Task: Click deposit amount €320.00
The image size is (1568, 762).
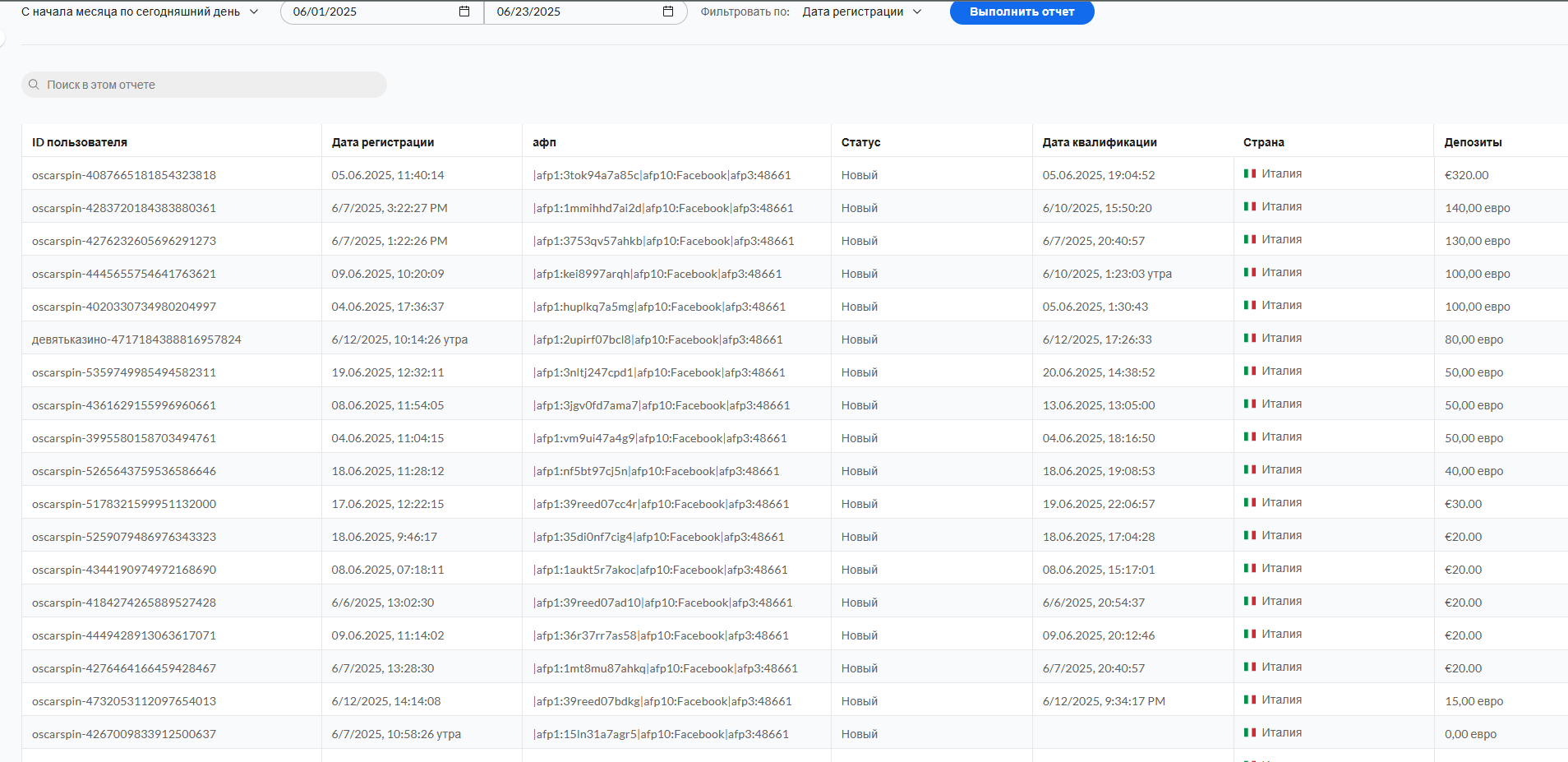Action: point(1467,175)
